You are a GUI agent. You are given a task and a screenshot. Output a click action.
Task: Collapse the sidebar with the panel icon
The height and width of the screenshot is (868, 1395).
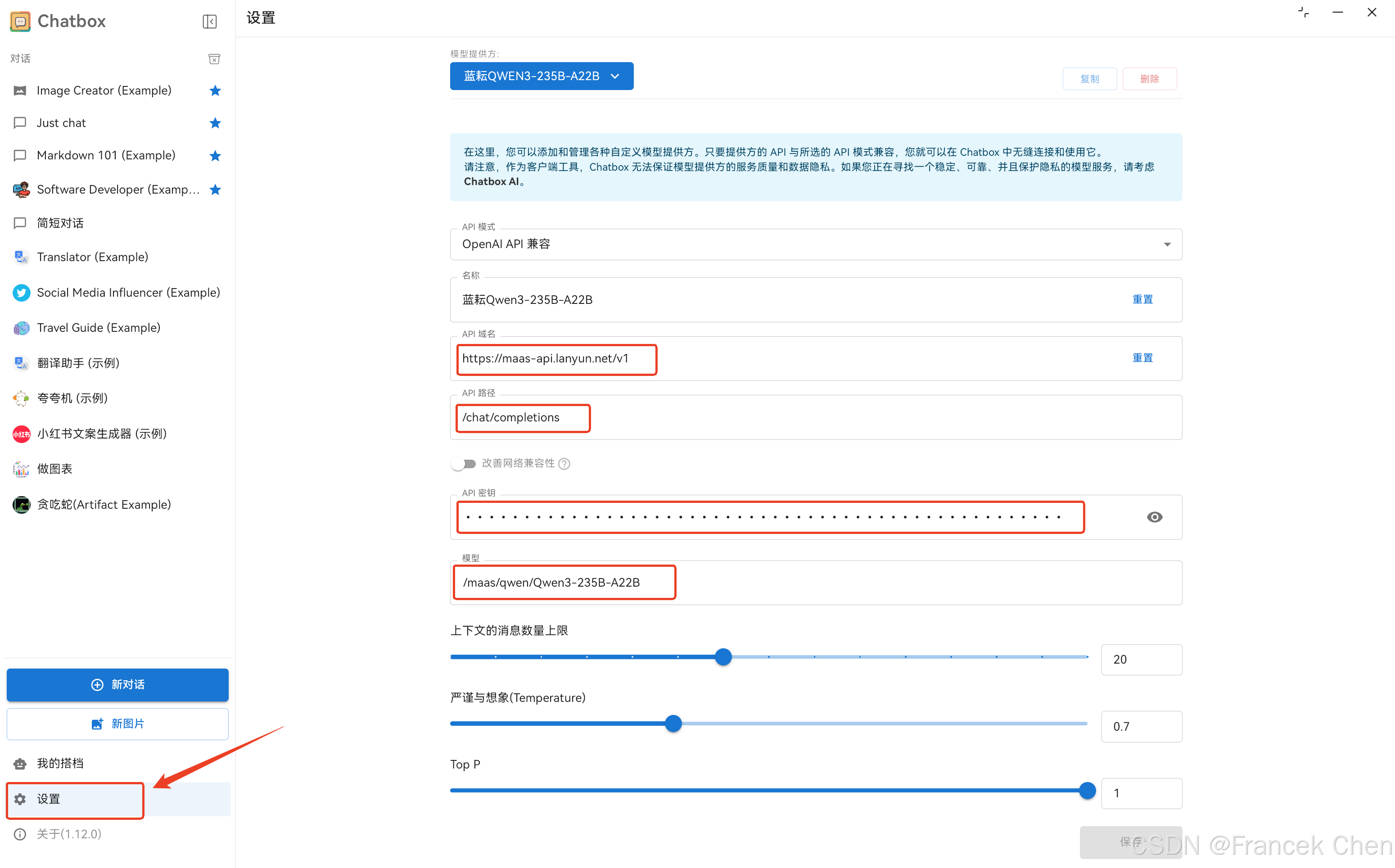(x=209, y=21)
